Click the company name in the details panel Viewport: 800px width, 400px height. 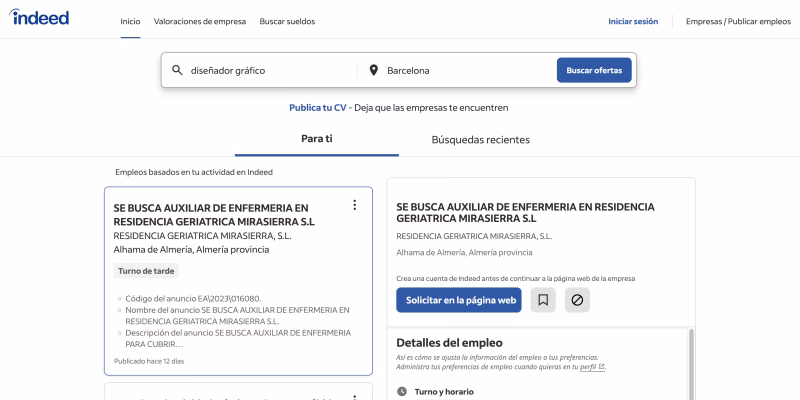click(x=474, y=236)
